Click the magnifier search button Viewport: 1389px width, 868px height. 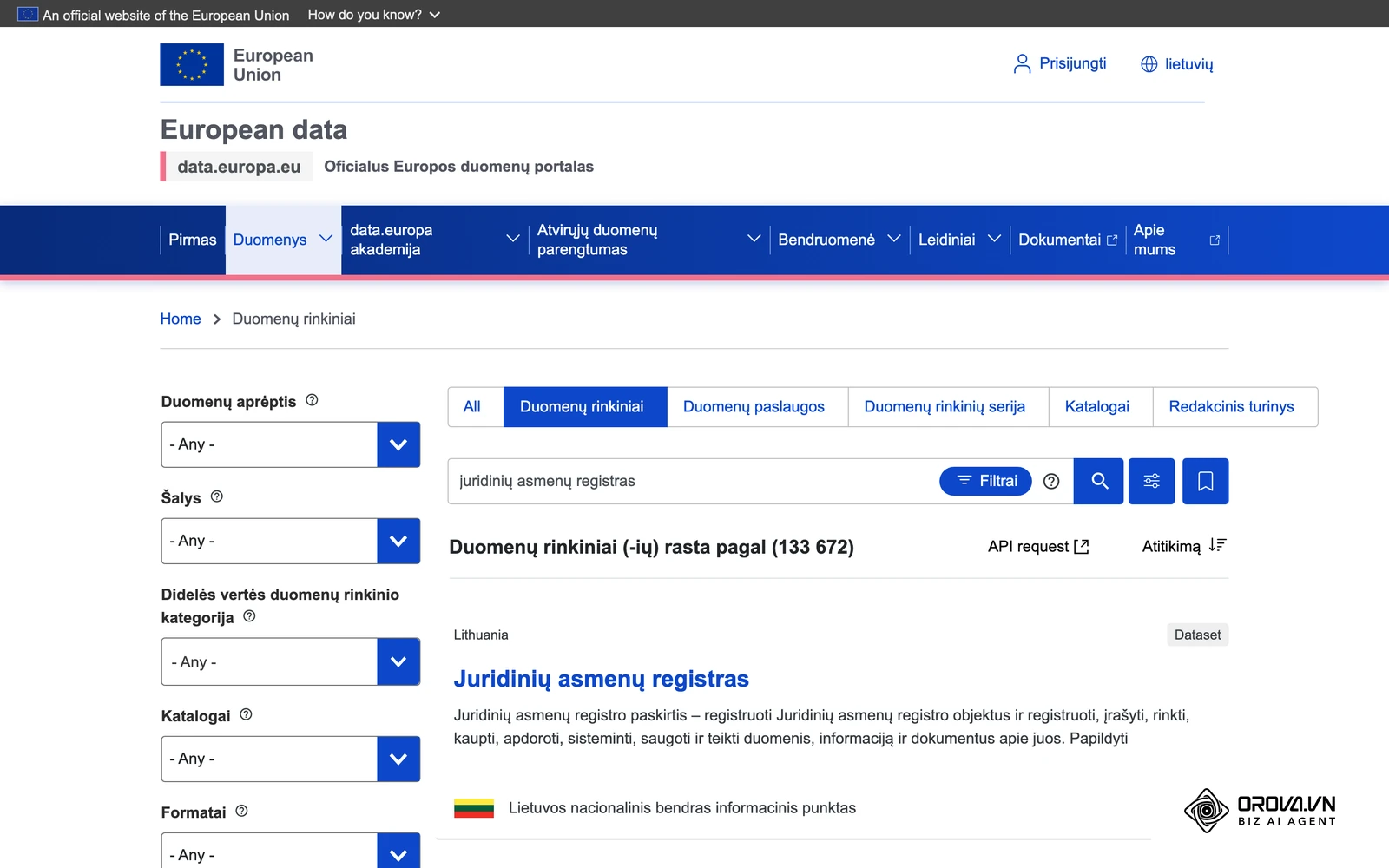click(1099, 481)
